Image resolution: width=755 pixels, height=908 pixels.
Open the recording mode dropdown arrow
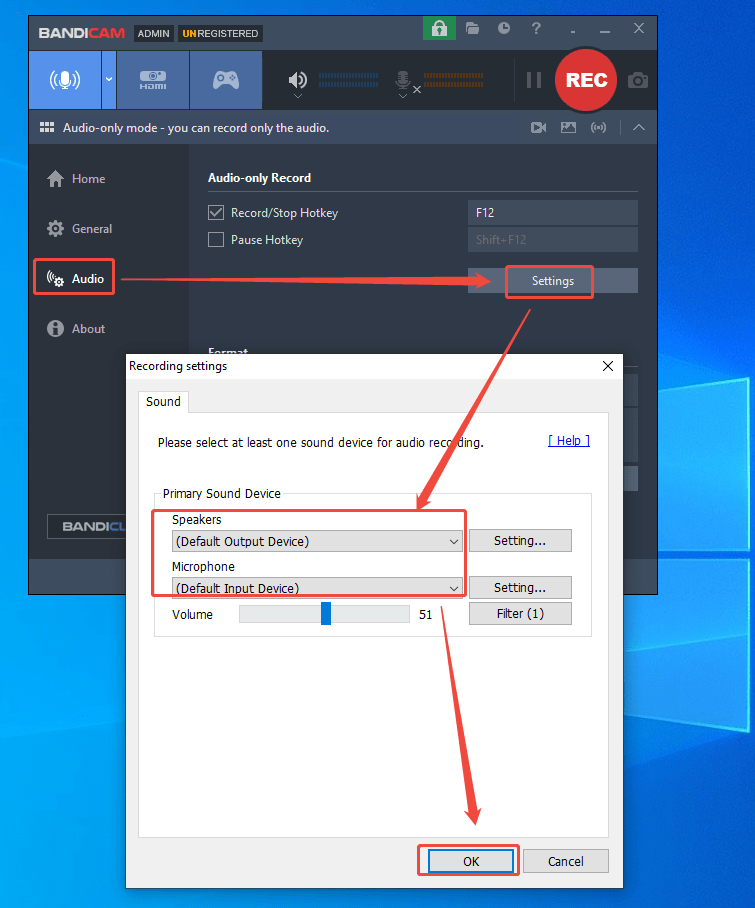(x=109, y=80)
